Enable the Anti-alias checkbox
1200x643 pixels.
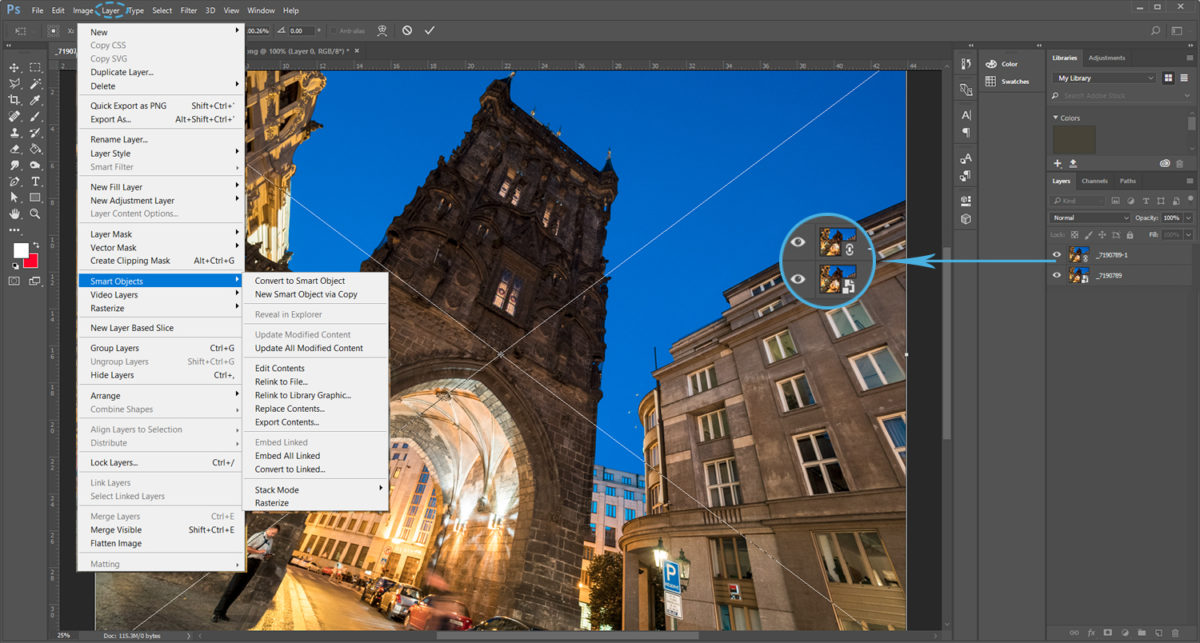tap(333, 31)
